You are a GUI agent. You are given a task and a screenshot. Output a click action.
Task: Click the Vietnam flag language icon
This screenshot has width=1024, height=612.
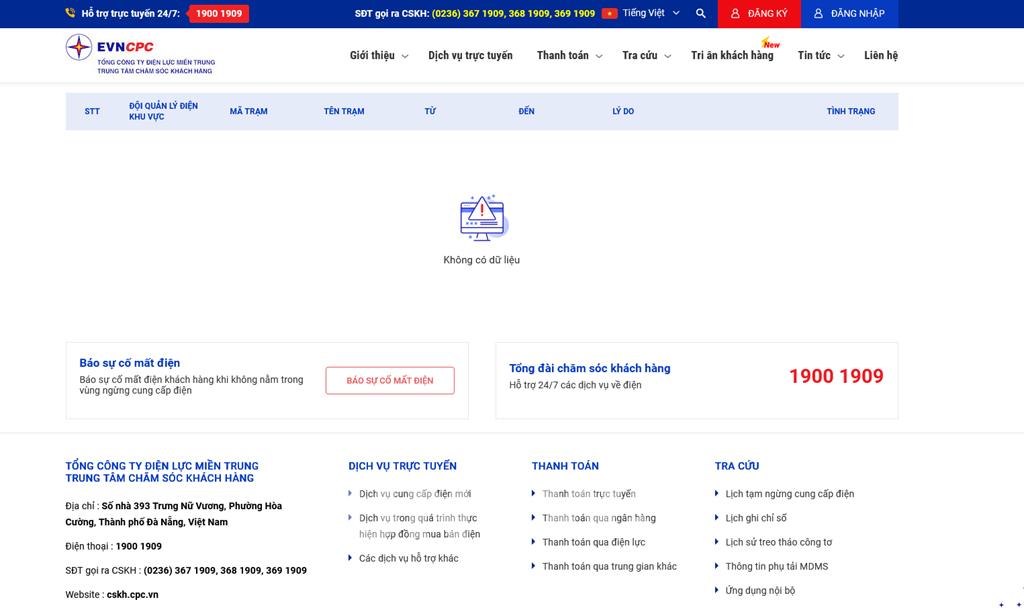click(x=609, y=14)
